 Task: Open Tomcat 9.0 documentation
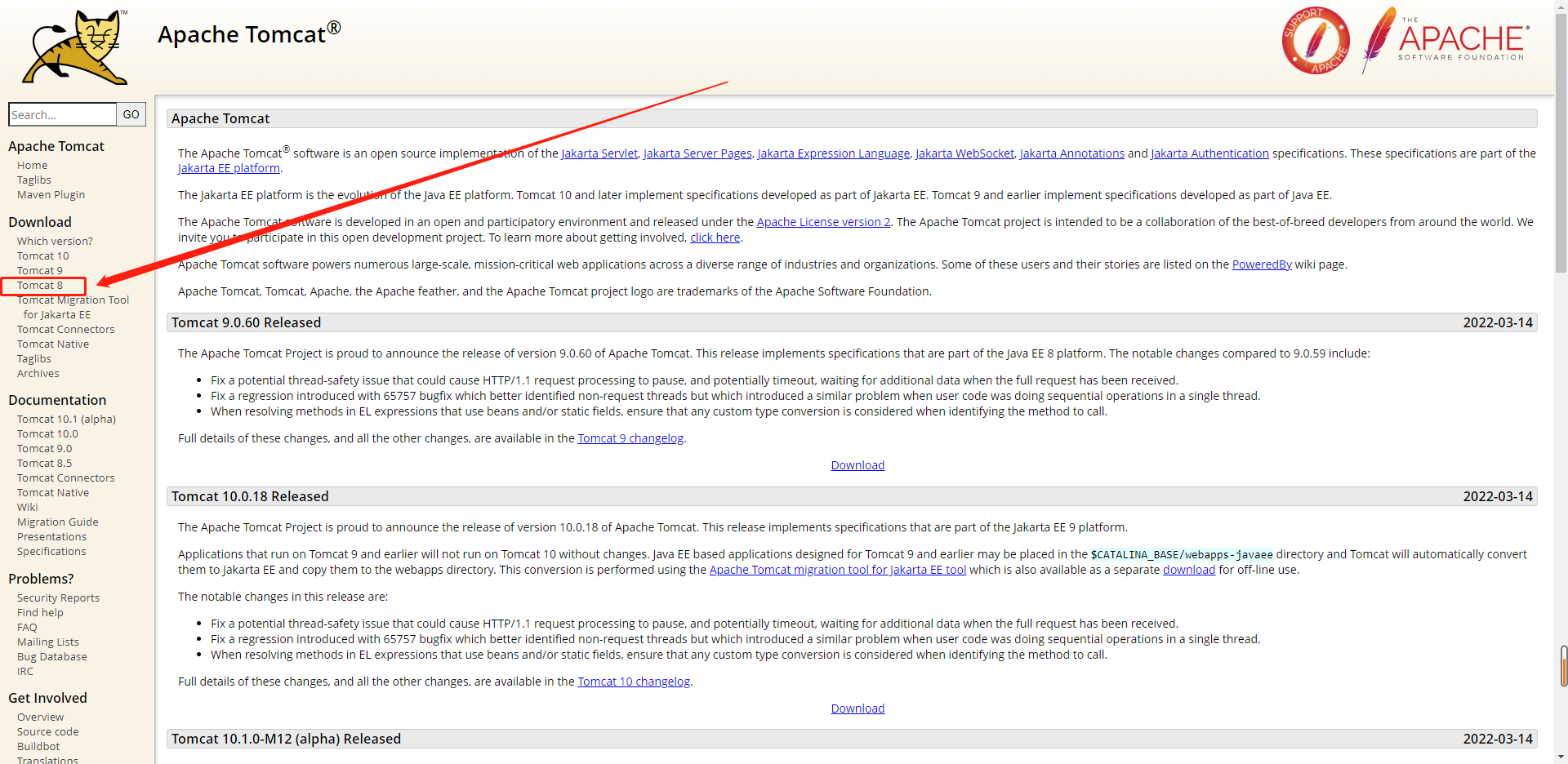click(x=45, y=448)
